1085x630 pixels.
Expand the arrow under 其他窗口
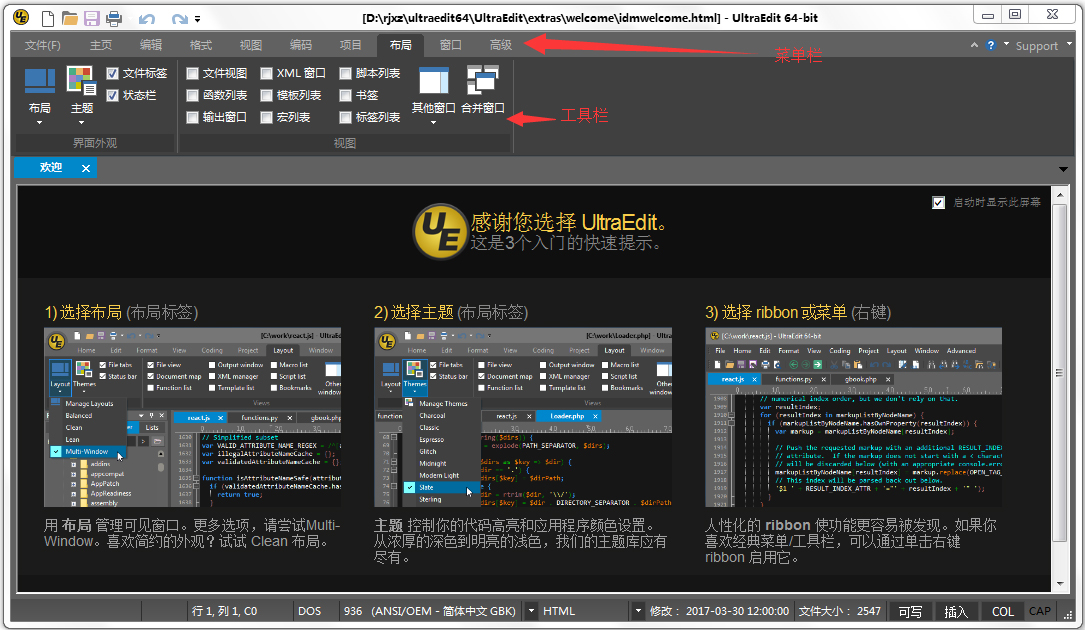click(434, 123)
